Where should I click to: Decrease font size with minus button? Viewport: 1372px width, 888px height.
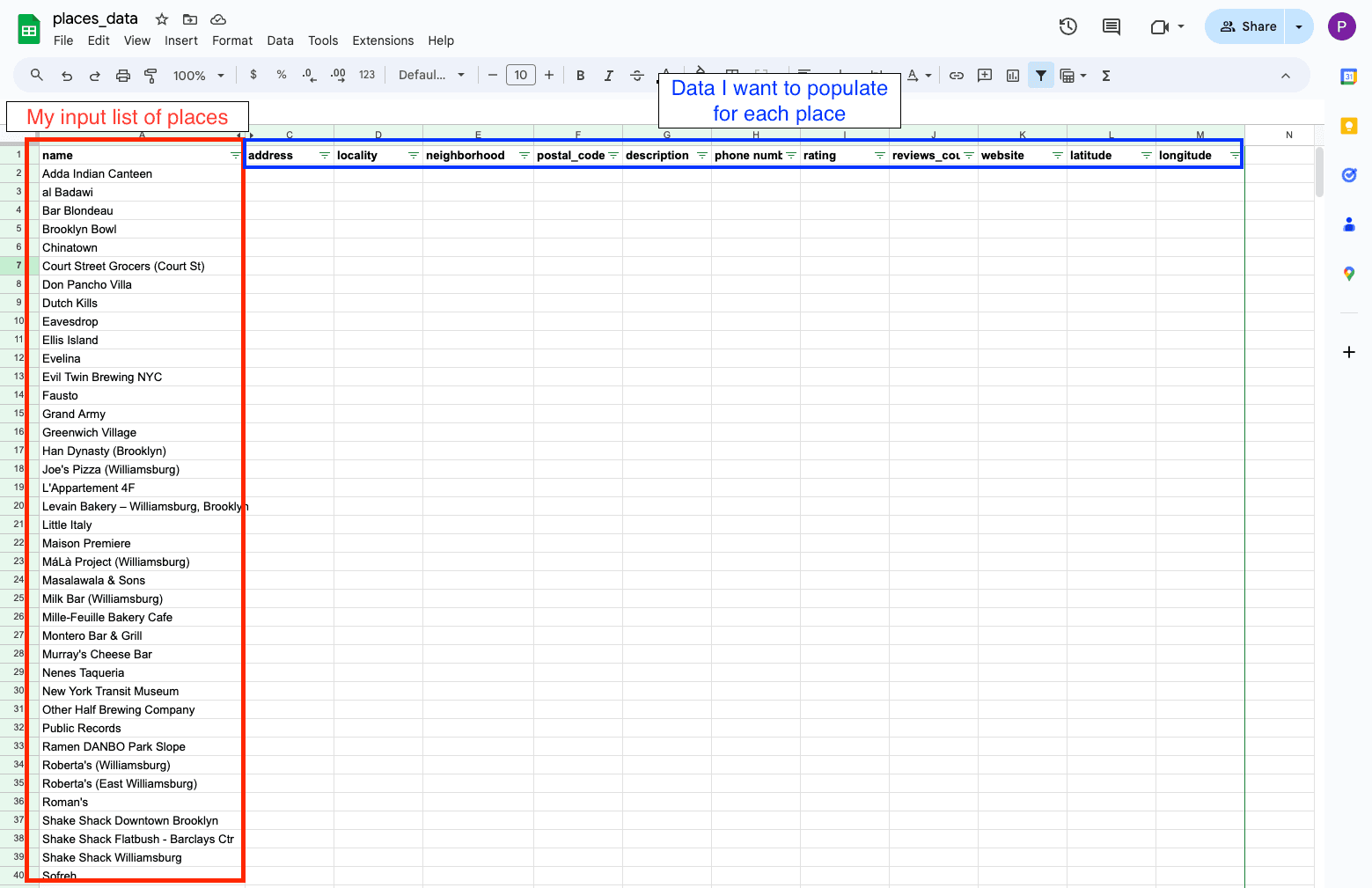point(493,75)
